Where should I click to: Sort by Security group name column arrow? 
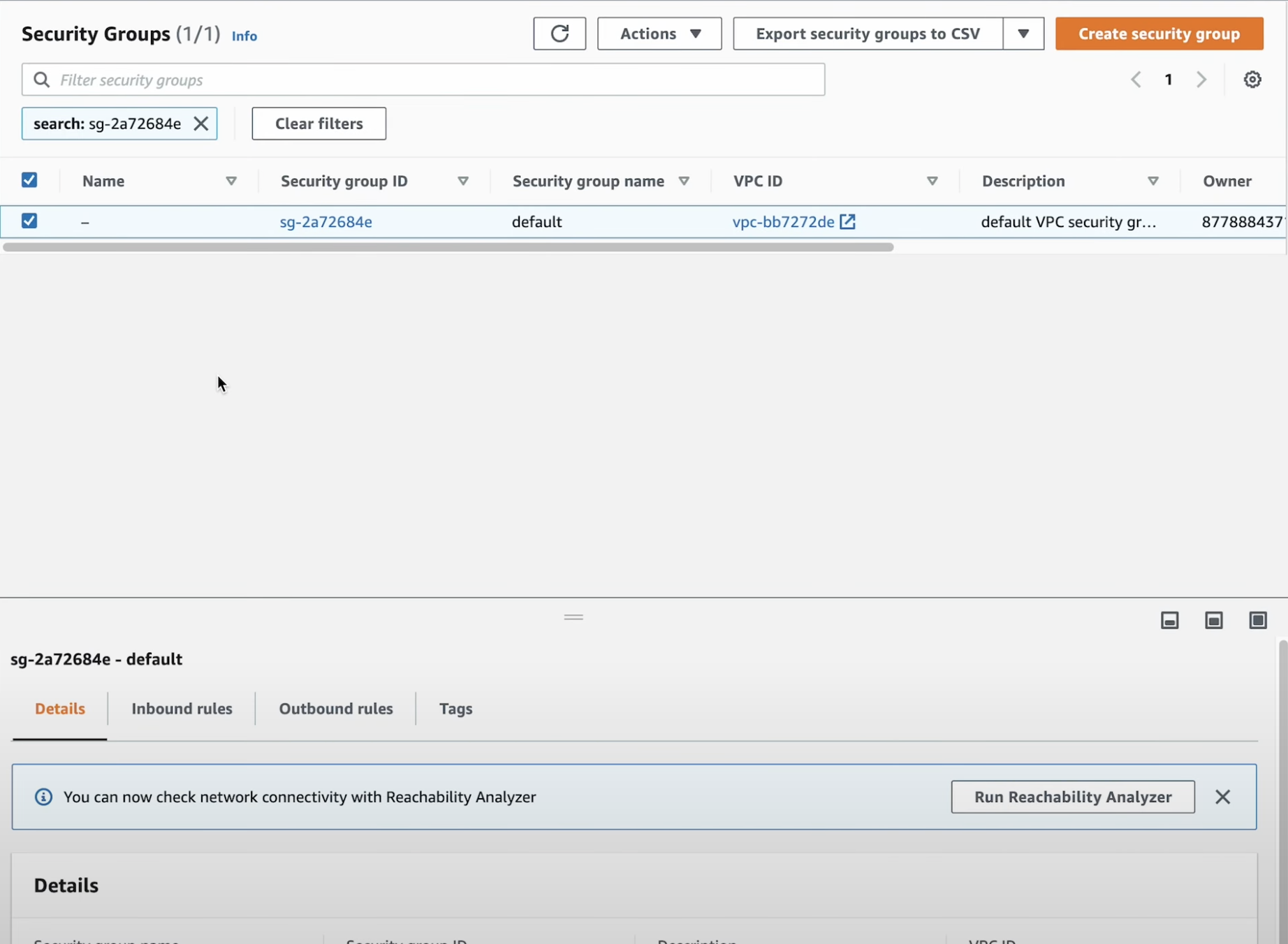[684, 181]
